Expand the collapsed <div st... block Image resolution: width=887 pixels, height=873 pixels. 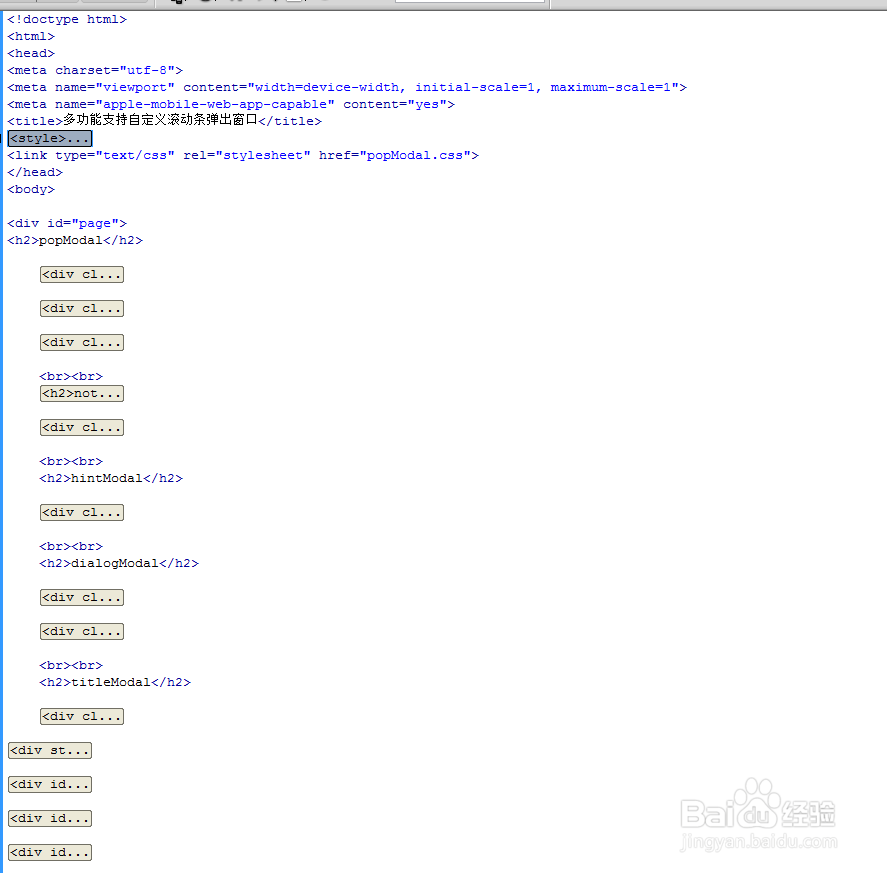50,750
